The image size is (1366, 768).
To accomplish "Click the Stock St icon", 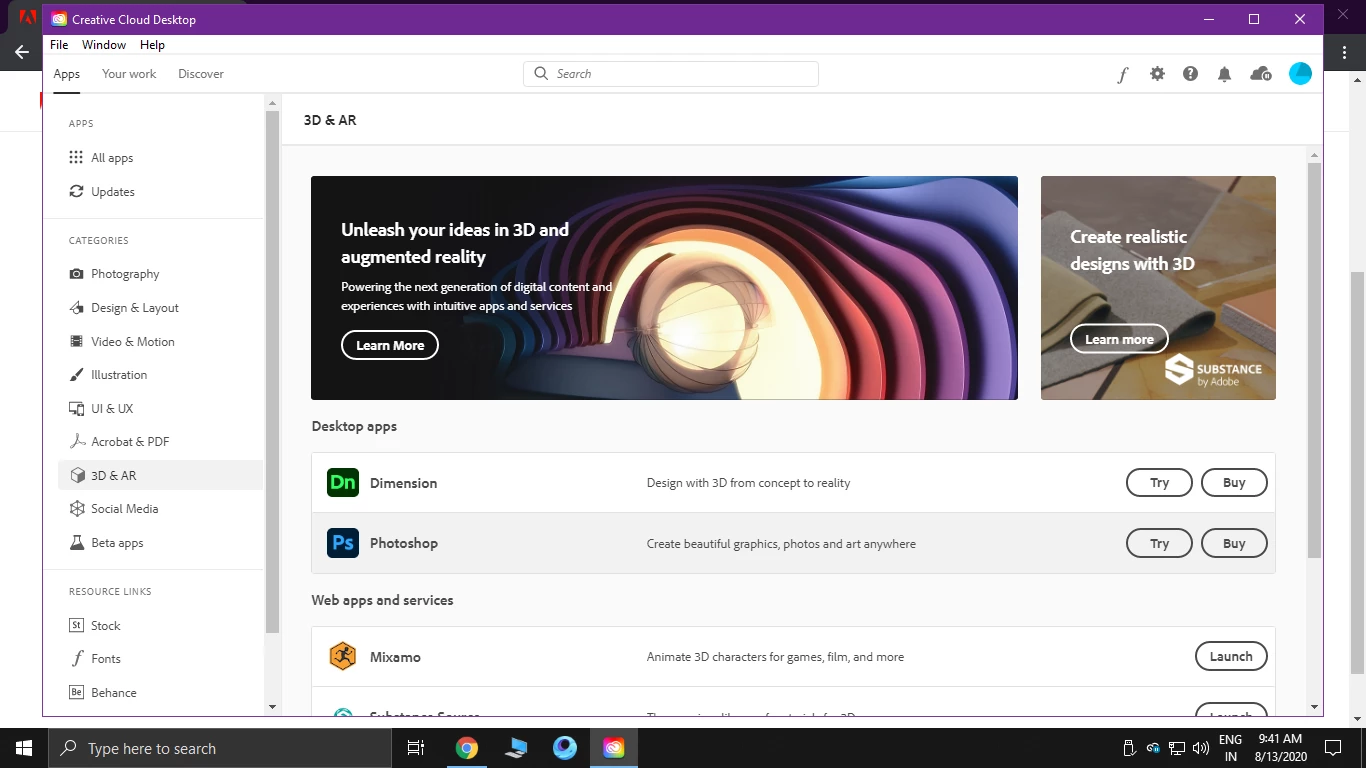I will (x=76, y=625).
